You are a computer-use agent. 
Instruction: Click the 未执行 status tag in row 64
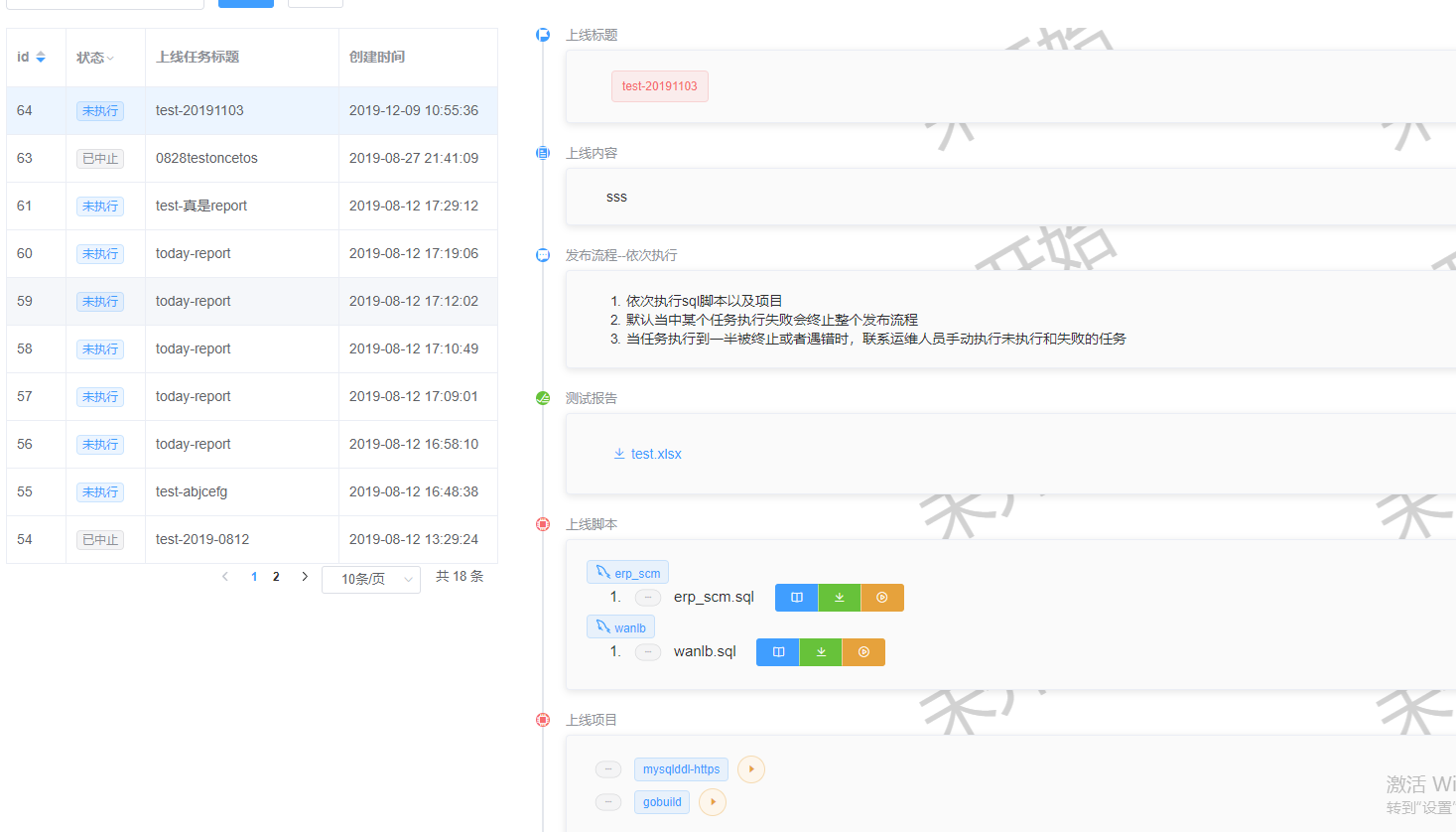[100, 111]
